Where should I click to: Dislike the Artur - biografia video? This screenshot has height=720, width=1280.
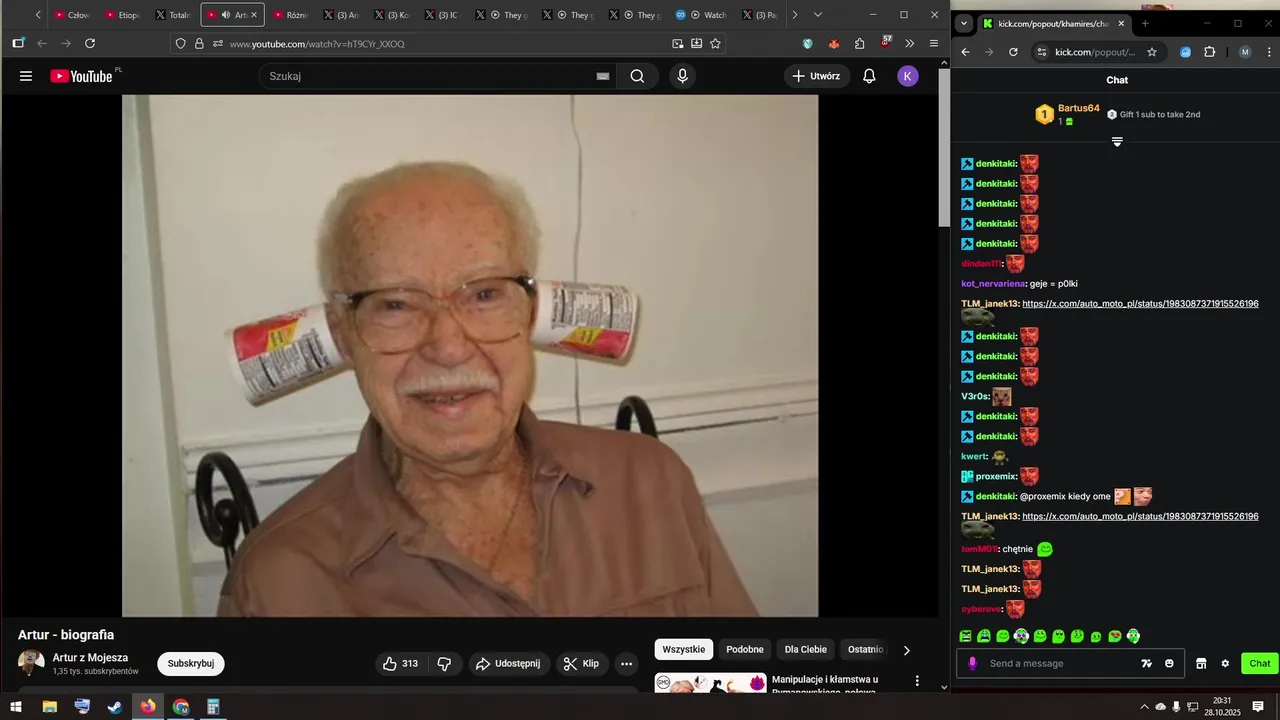click(445, 664)
